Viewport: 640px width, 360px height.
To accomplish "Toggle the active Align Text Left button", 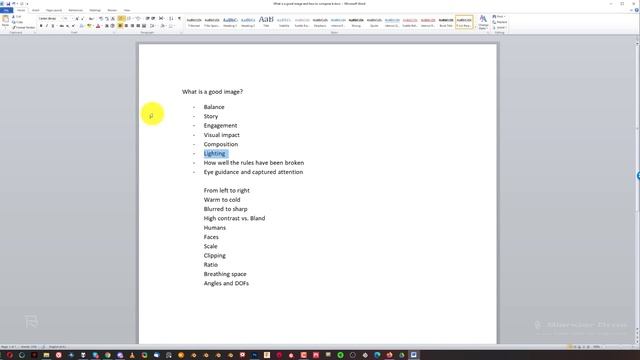I will point(120,26).
